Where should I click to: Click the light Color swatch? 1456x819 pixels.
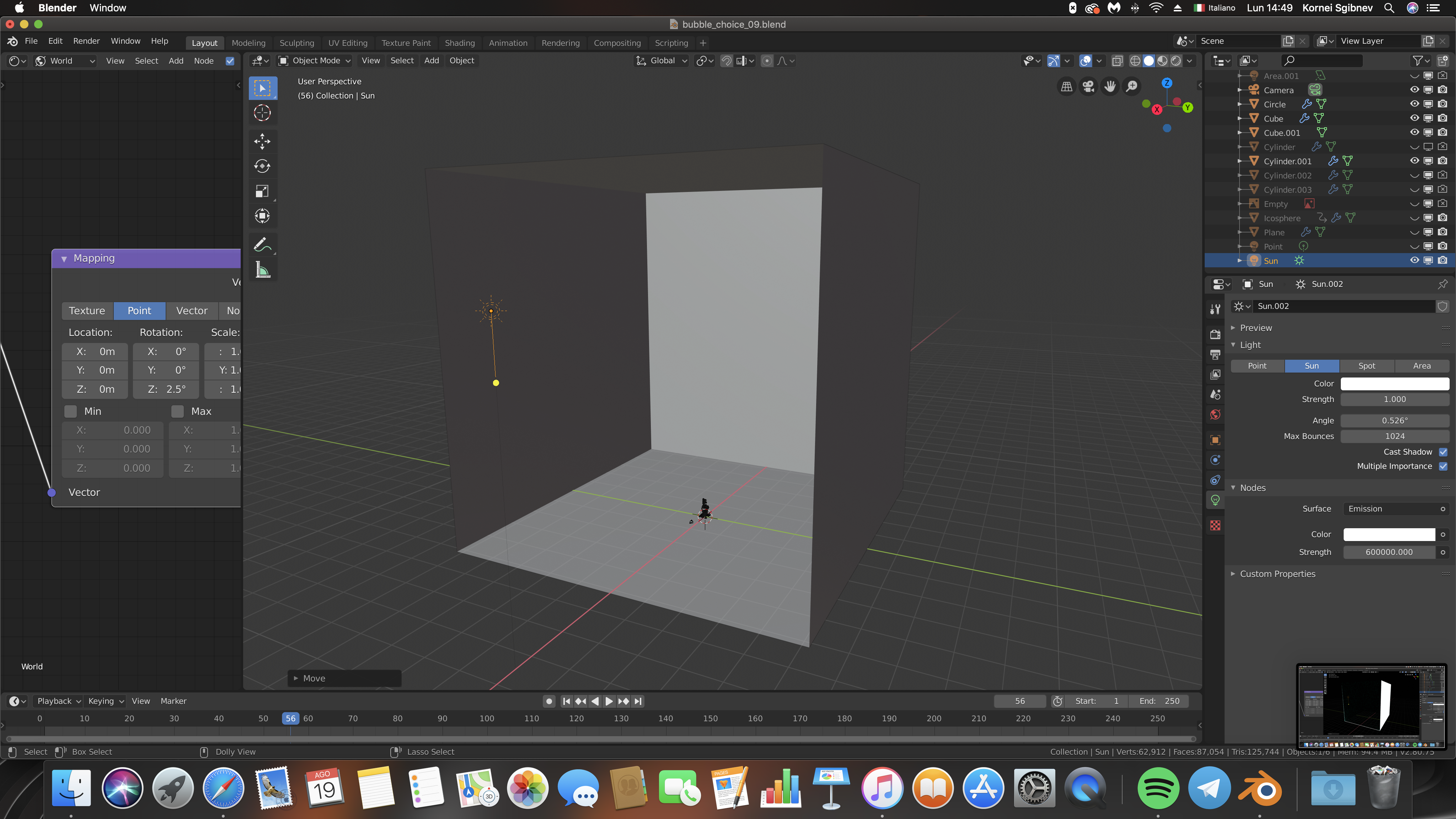tap(1395, 383)
